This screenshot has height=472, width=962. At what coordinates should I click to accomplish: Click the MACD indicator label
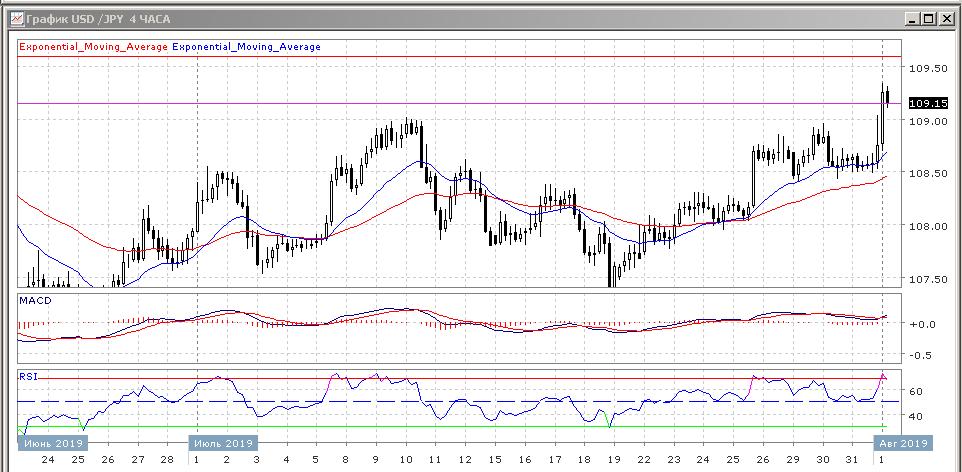pos(36,301)
